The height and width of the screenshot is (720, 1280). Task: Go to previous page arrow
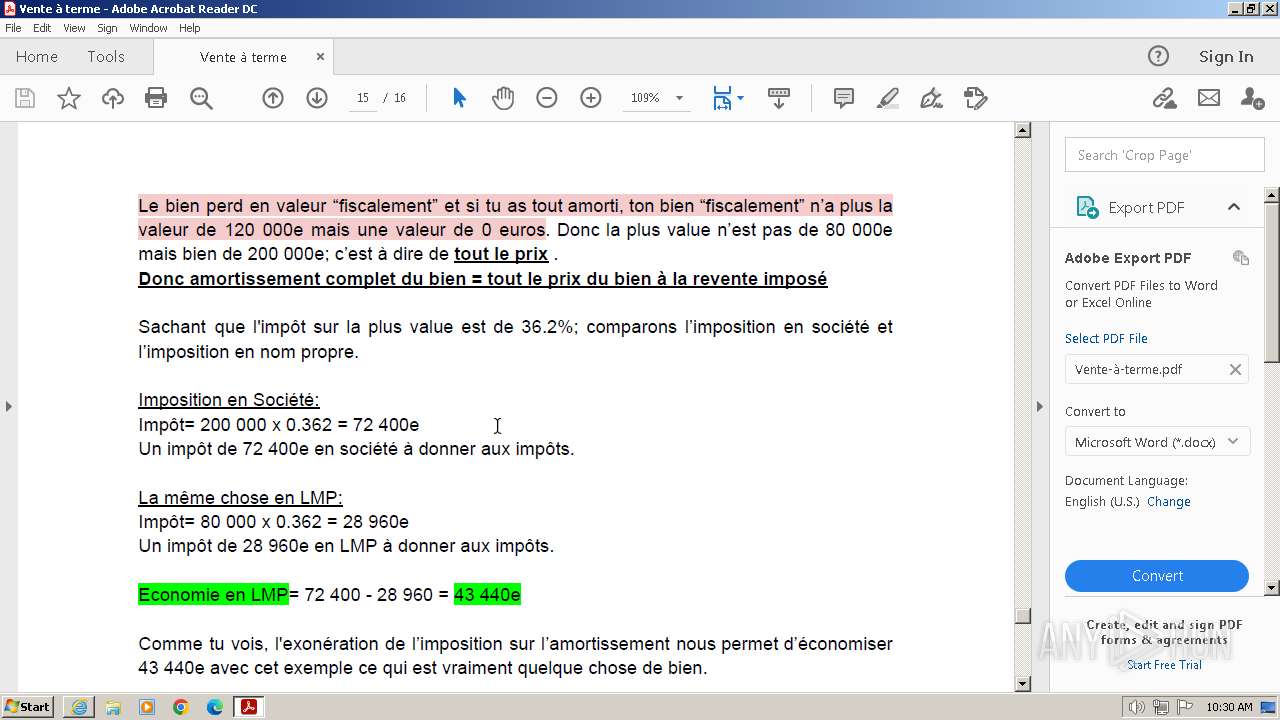point(273,98)
